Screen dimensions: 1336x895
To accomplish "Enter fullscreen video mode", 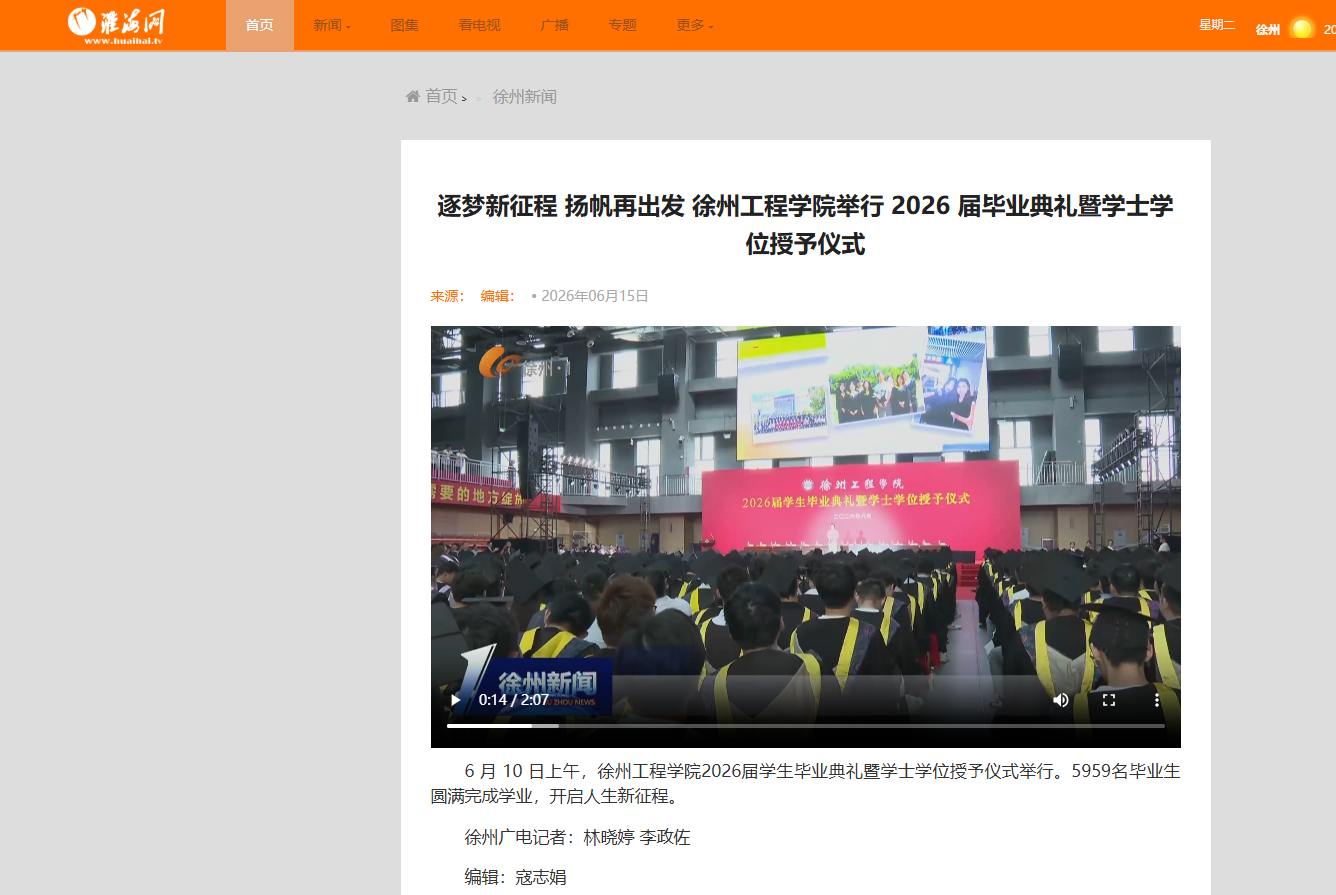I will tap(1108, 700).
